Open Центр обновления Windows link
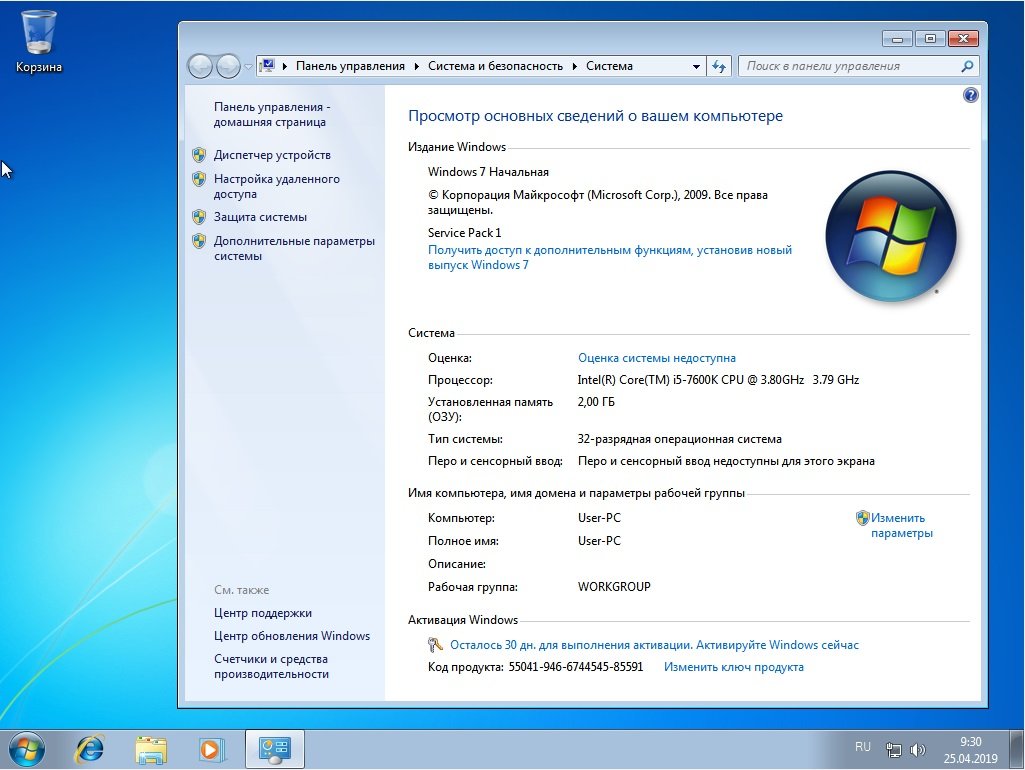 pyautogui.click(x=292, y=636)
